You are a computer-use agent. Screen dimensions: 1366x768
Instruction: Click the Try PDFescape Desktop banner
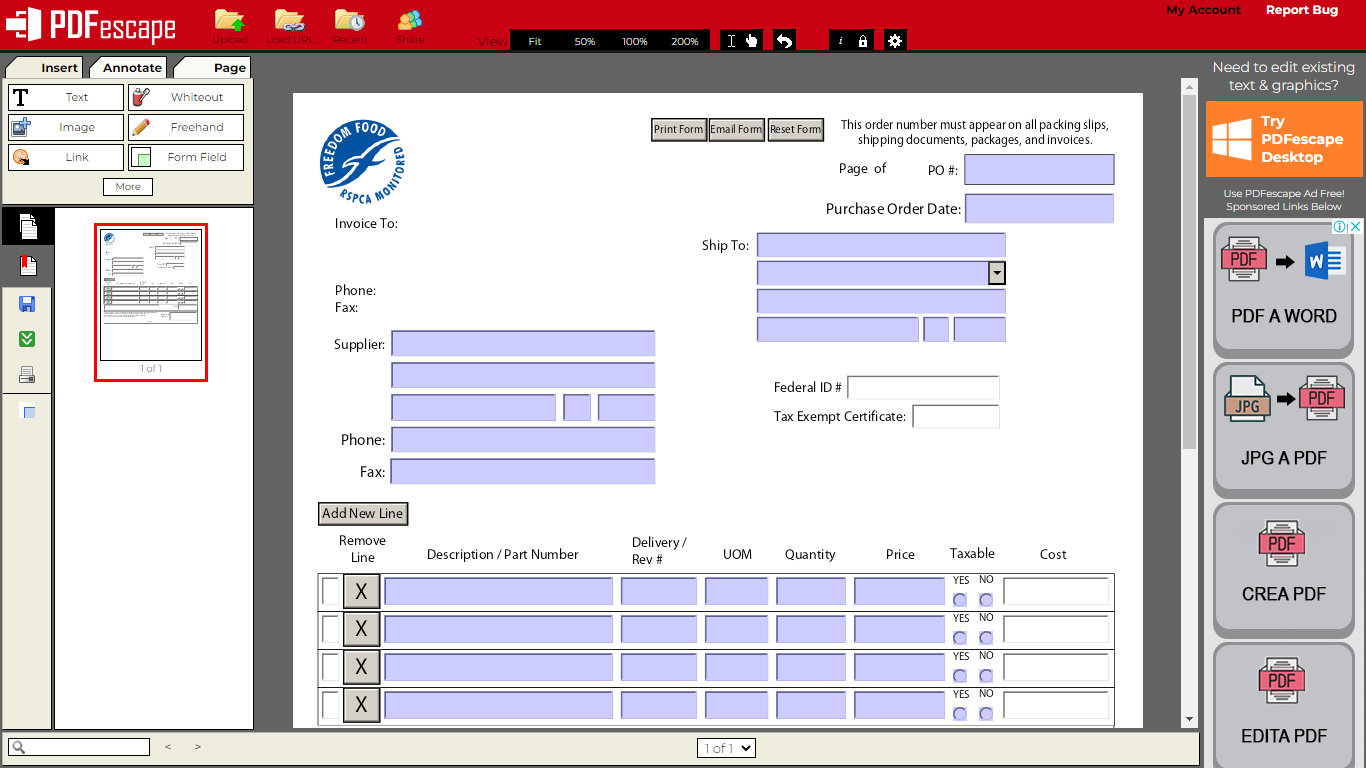pos(1284,139)
